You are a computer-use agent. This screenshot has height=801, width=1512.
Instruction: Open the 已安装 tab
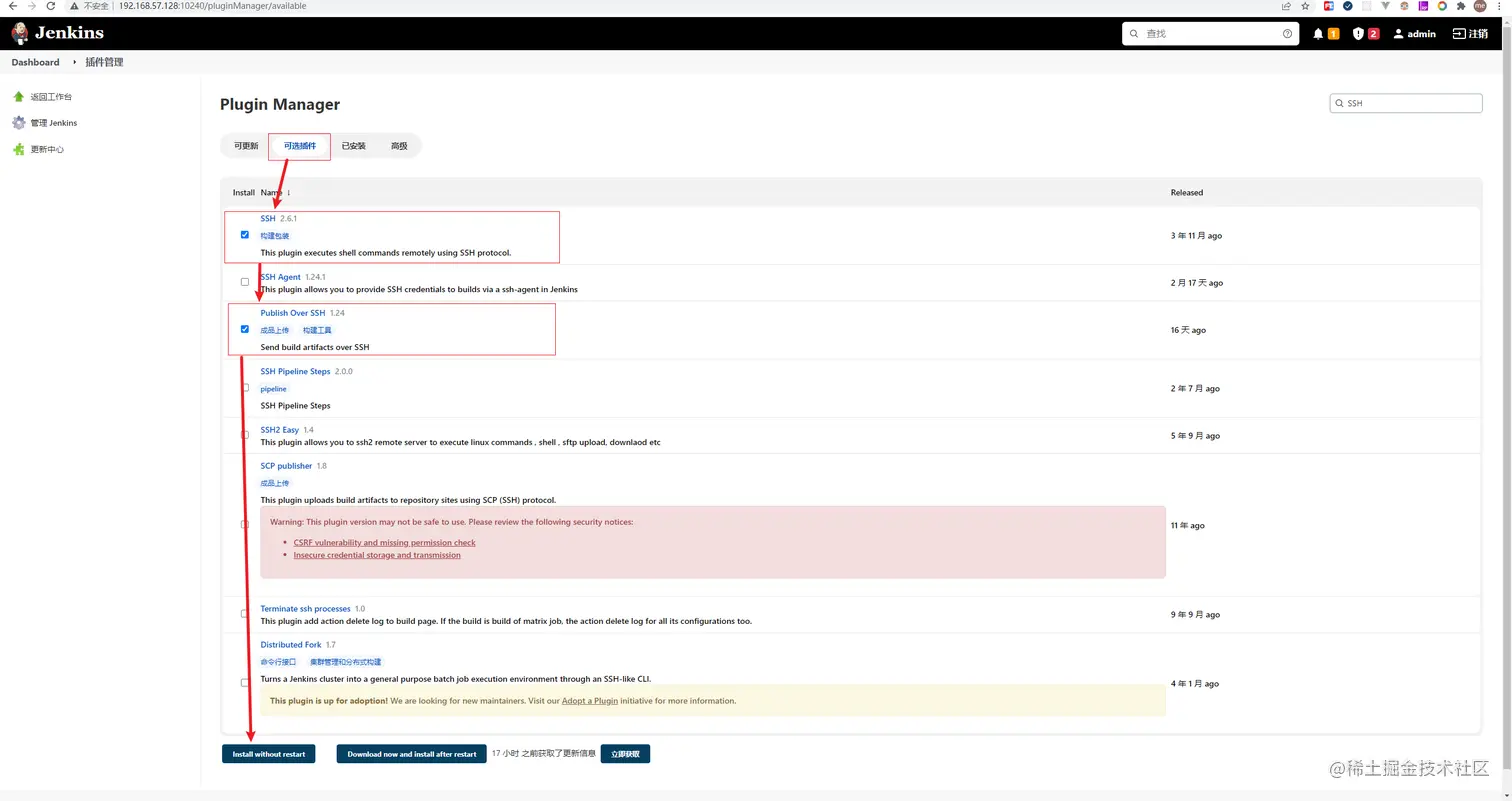pyautogui.click(x=354, y=146)
